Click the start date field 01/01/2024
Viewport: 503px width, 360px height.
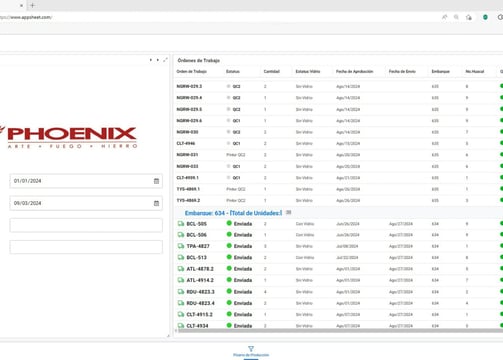(x=86, y=181)
